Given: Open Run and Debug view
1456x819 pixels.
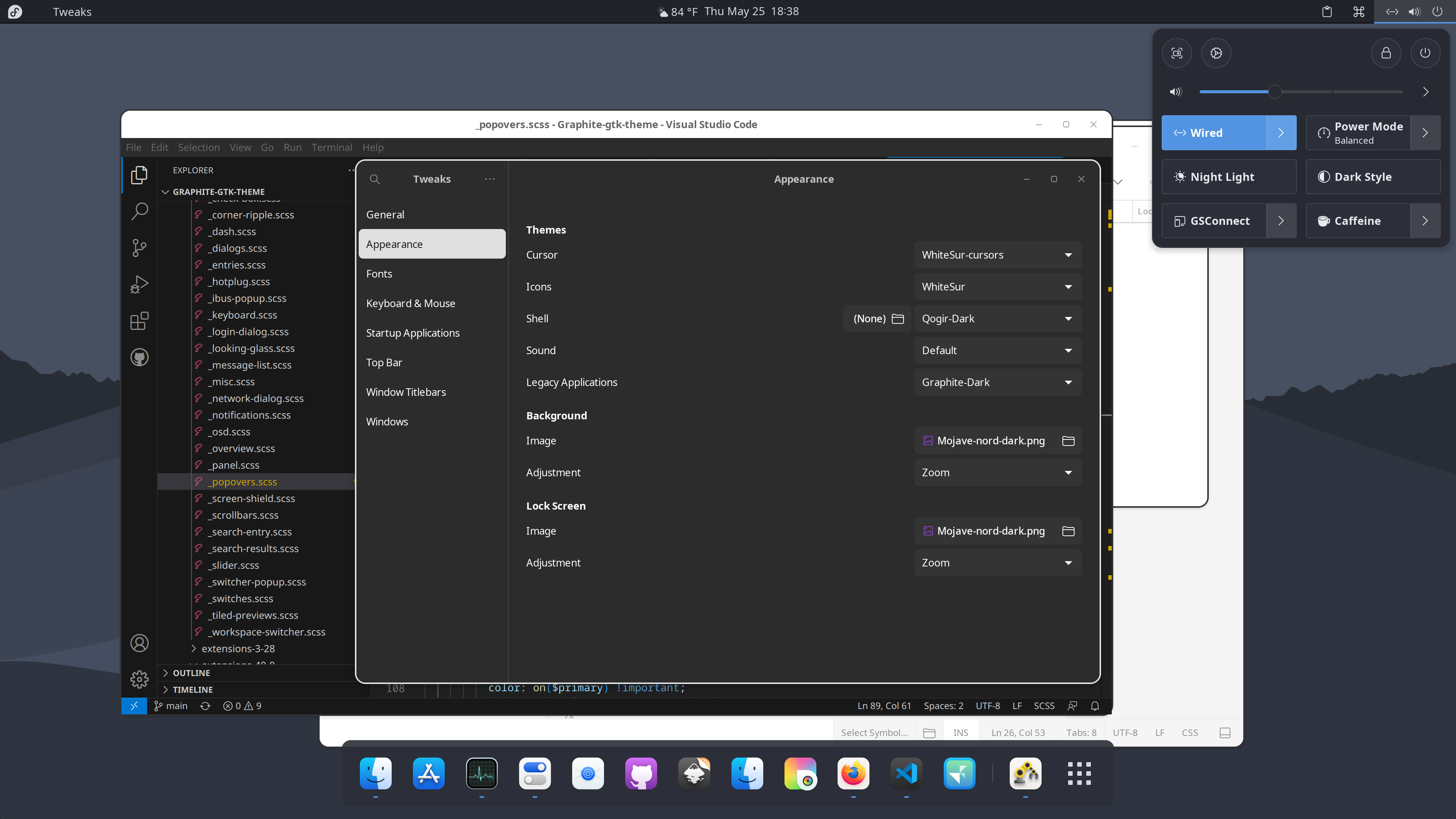Looking at the screenshot, I should 139,284.
